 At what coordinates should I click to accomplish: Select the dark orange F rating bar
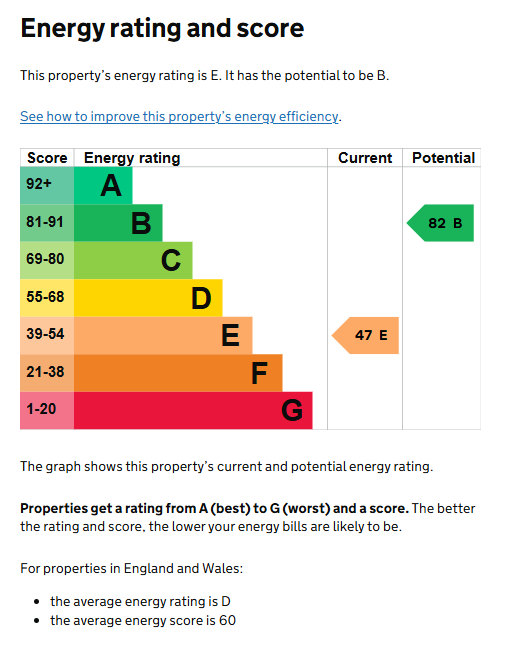tap(178, 373)
